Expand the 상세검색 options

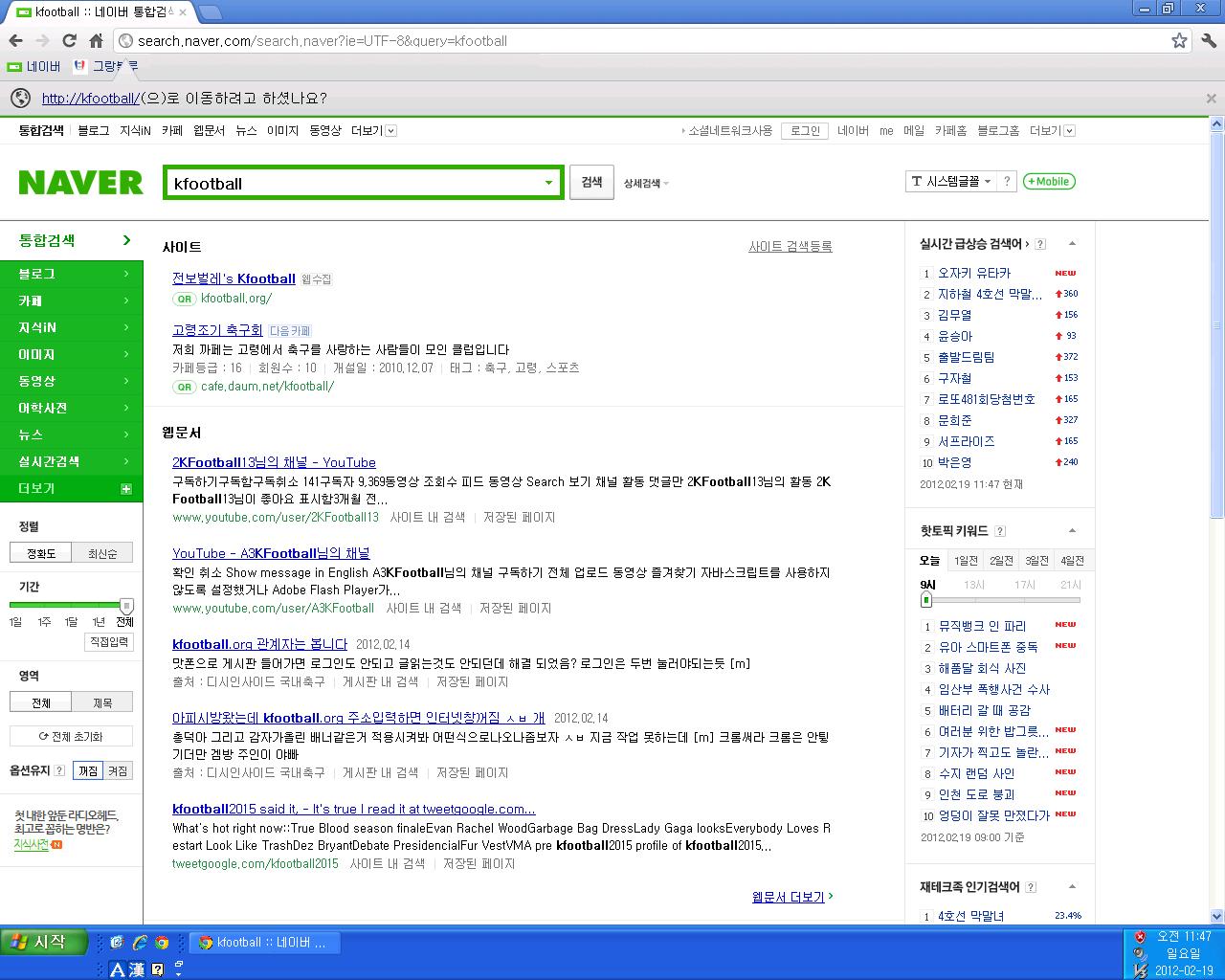click(646, 183)
